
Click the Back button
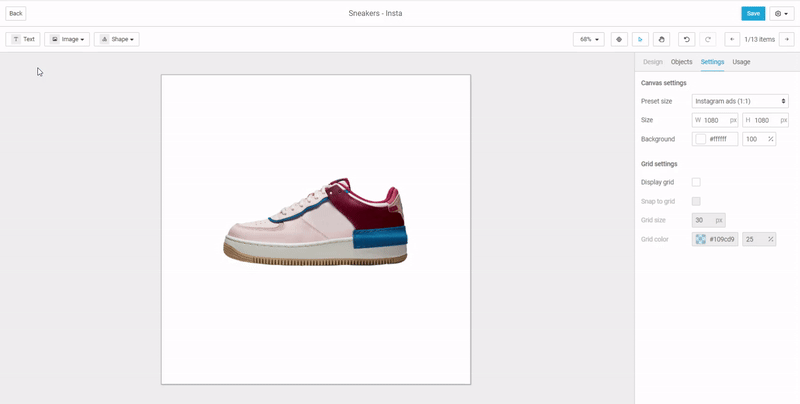pos(16,13)
